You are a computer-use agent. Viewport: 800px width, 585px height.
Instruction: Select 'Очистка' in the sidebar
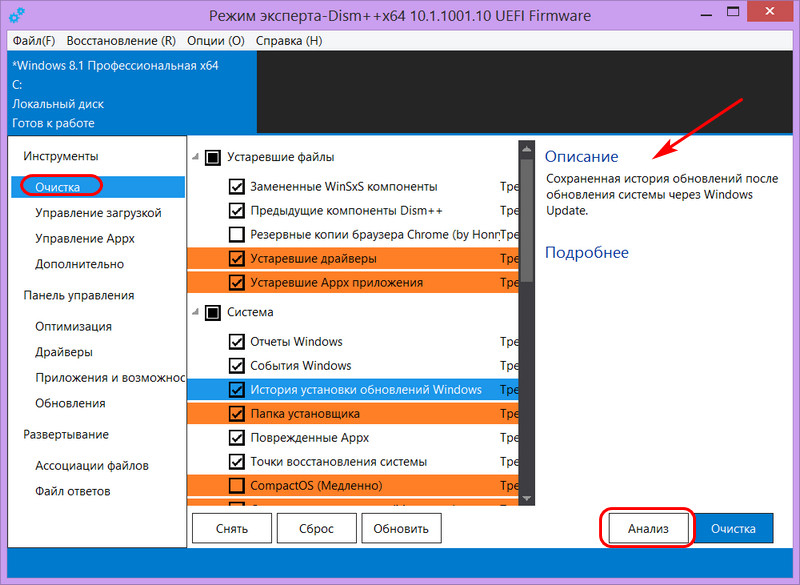(x=98, y=187)
